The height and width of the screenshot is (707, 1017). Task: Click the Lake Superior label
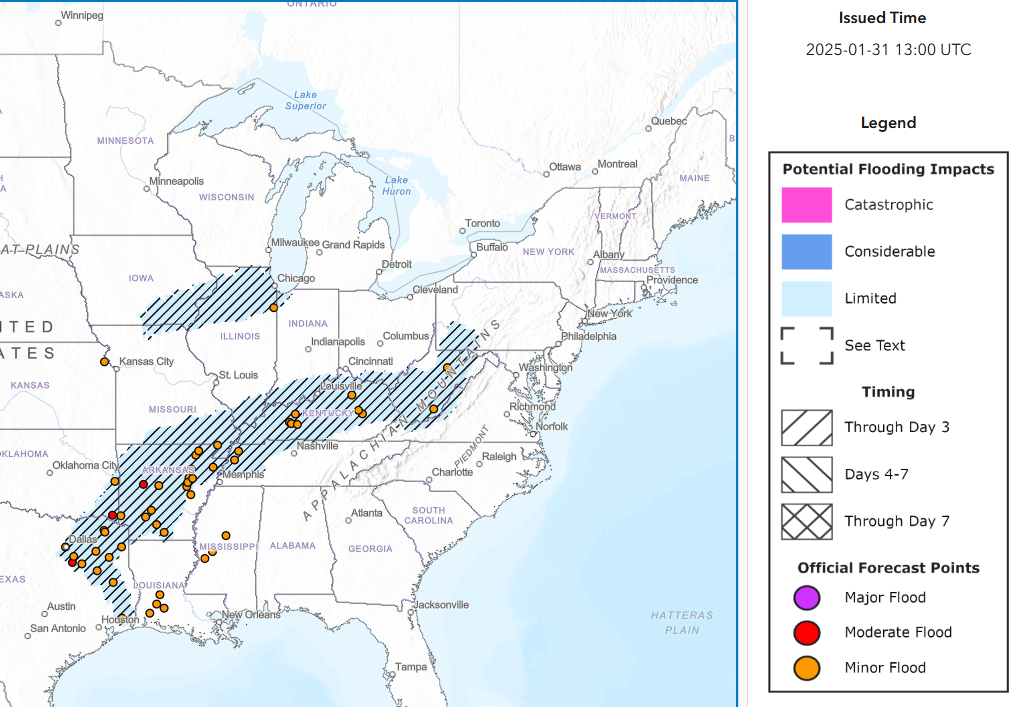[305, 100]
